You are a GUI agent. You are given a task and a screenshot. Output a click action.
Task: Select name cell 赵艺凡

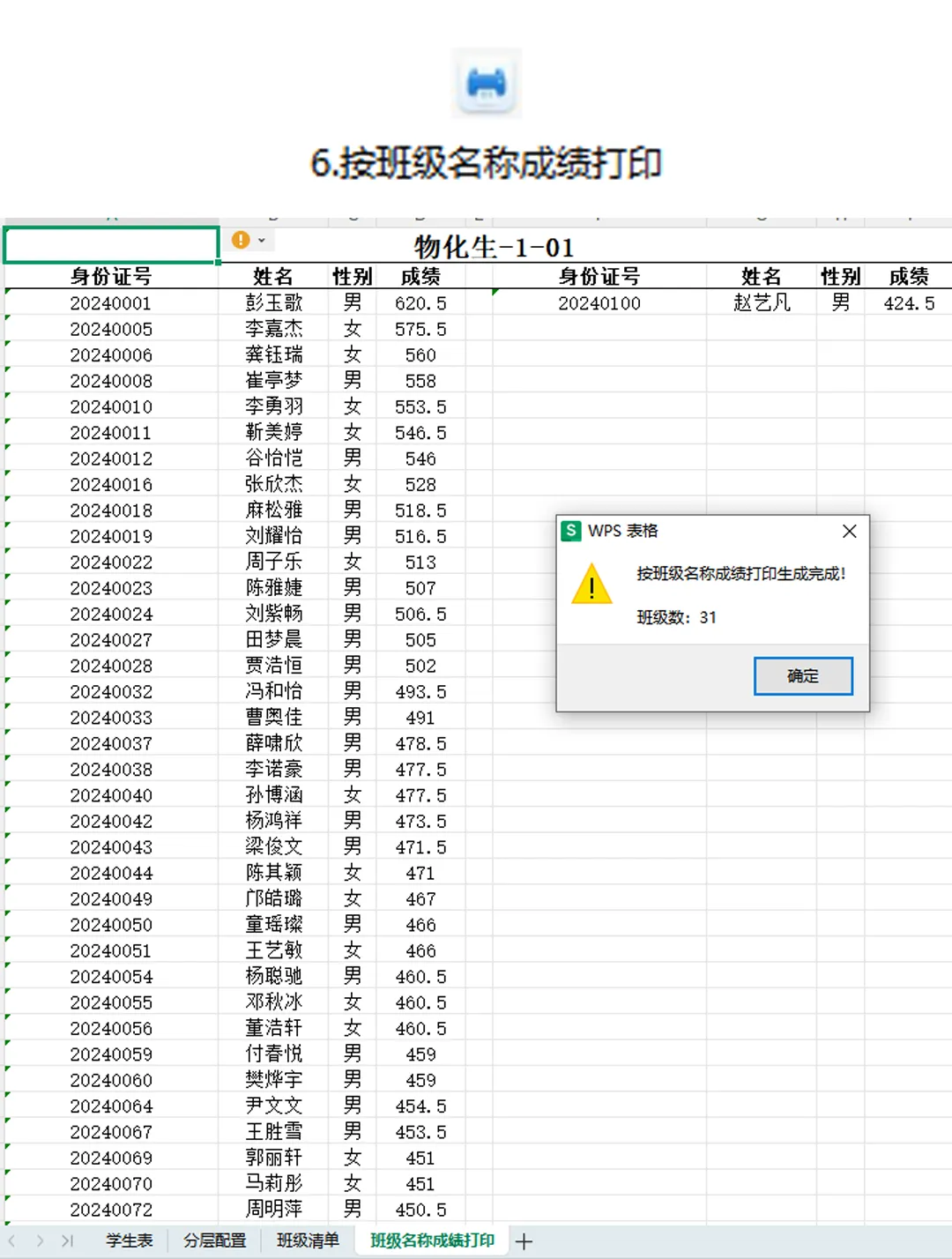[762, 303]
